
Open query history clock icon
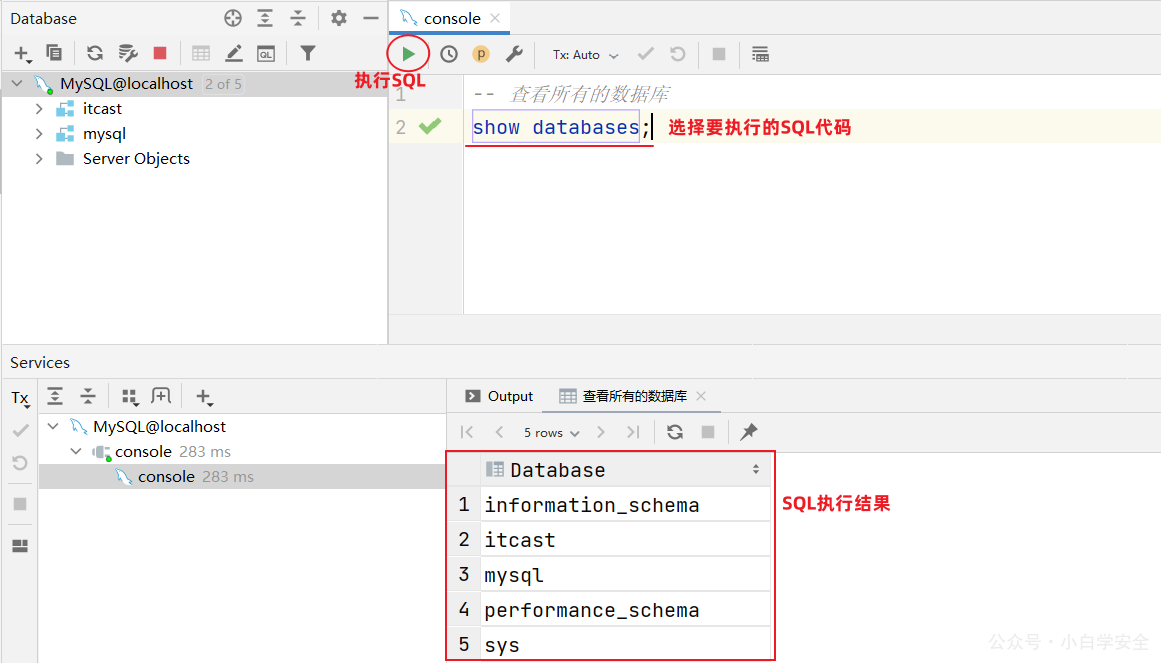click(449, 54)
